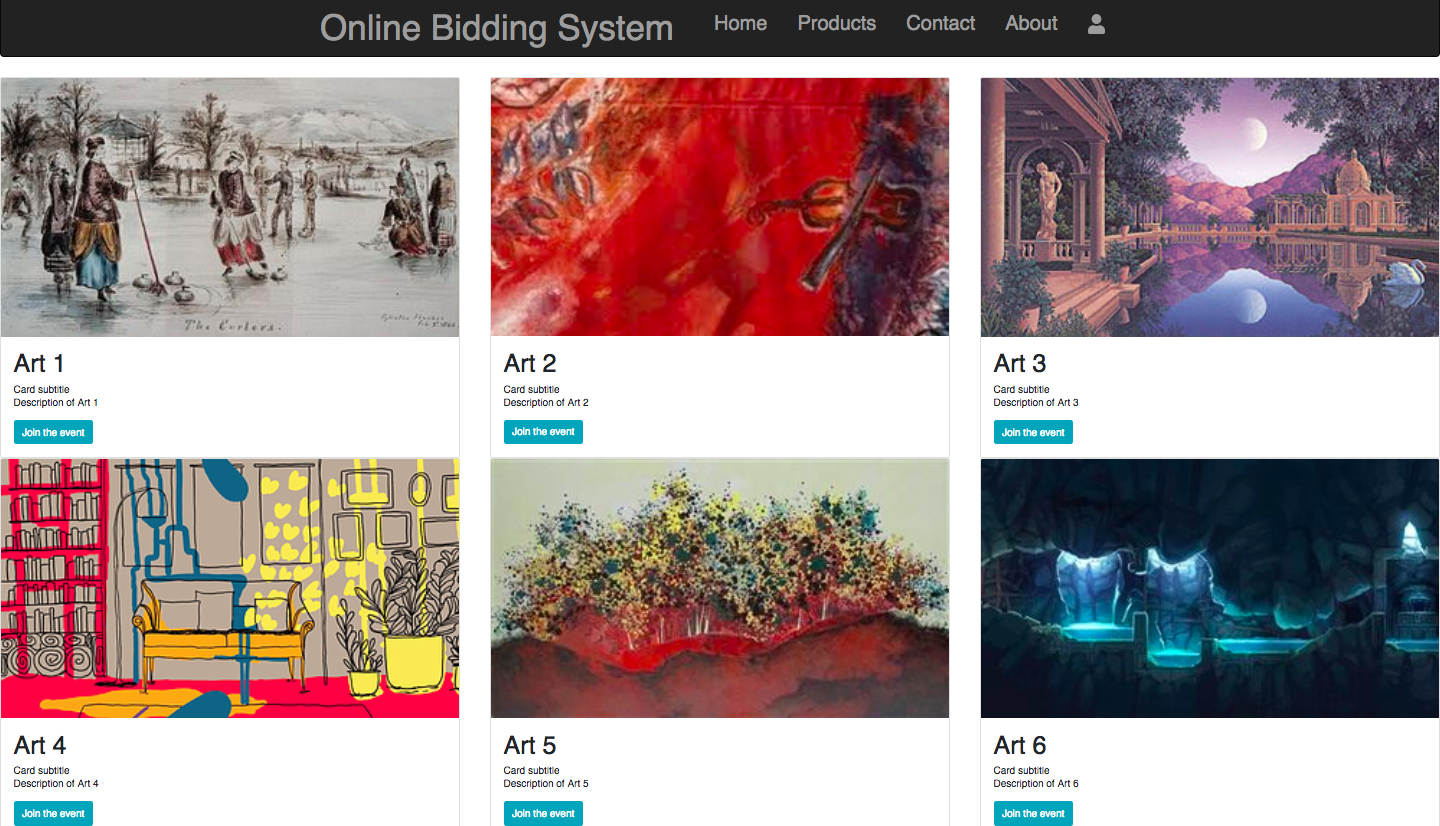This screenshot has width=1440, height=826.
Task: Click the Online Bidding System brand title
Action: [x=496, y=28]
